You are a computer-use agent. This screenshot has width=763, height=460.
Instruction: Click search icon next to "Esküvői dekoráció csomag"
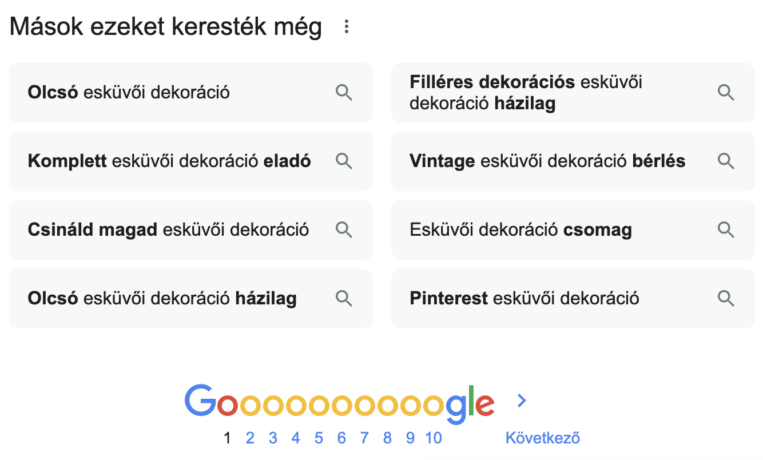coord(726,230)
